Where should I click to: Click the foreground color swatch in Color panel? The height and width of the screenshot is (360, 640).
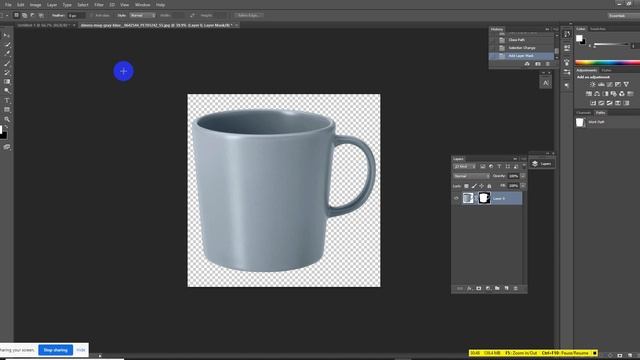(x=579, y=38)
